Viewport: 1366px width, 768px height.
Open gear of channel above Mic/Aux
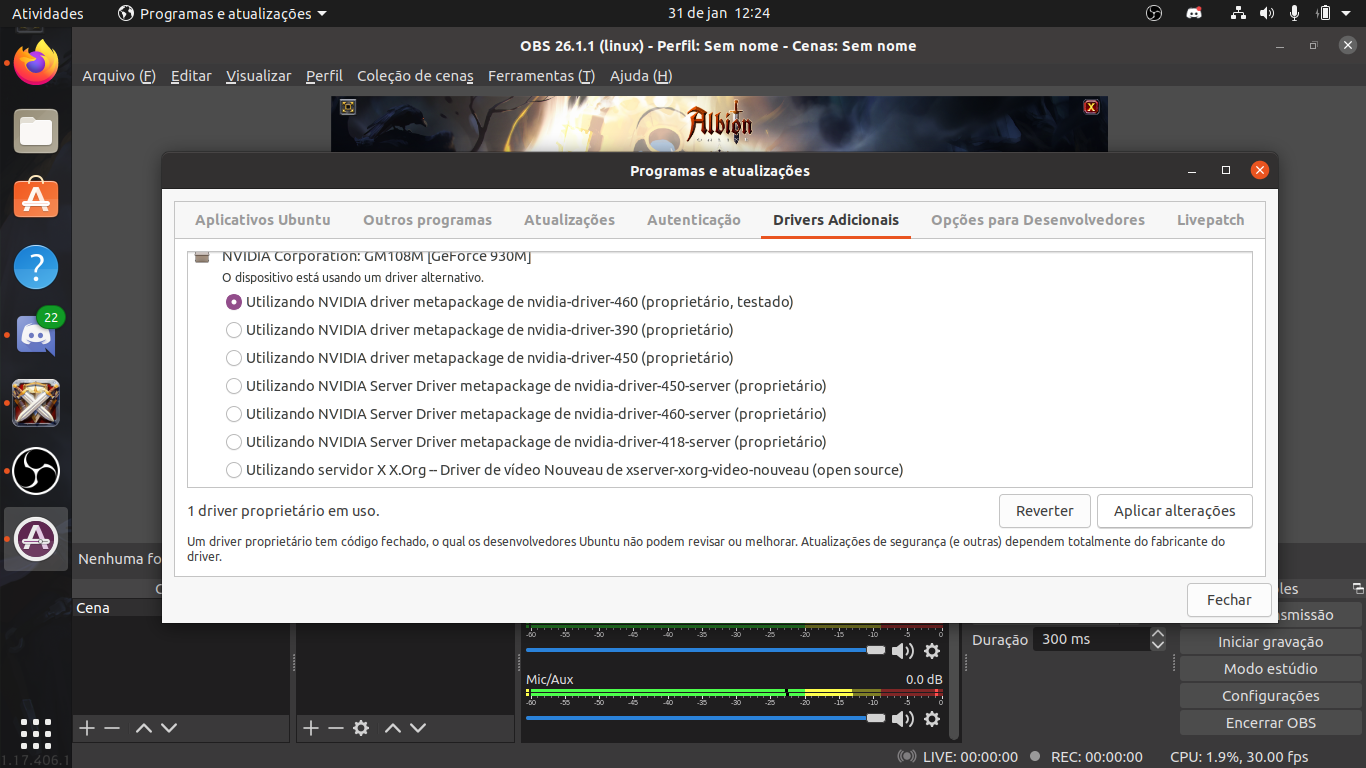pos(932,651)
